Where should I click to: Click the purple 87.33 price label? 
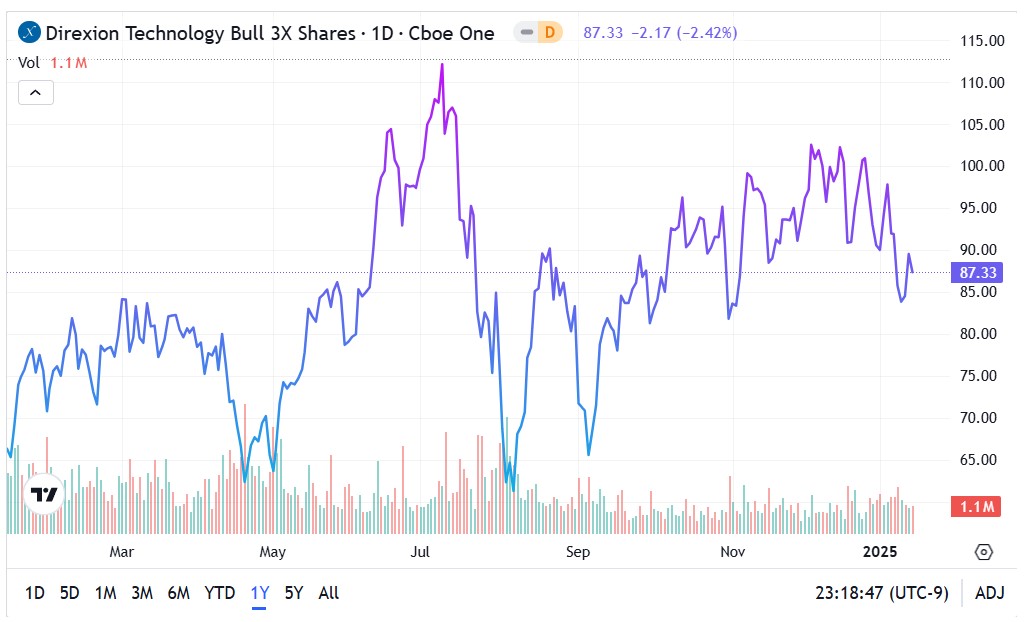976,272
